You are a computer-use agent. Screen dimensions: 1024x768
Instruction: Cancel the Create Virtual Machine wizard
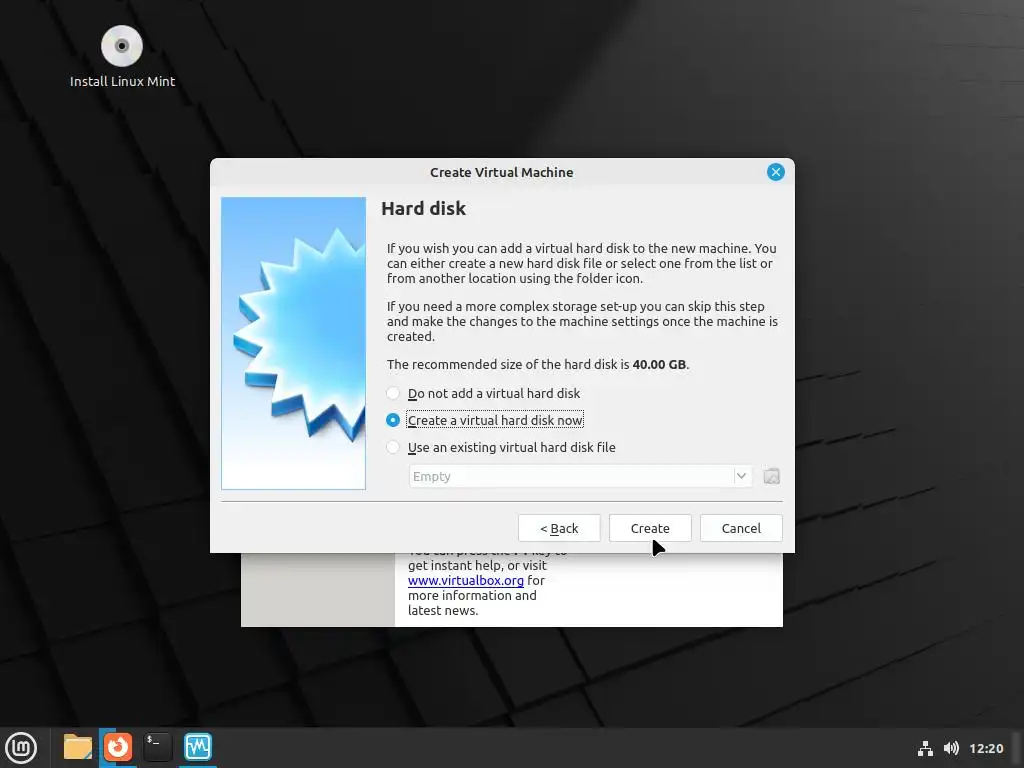pos(741,528)
